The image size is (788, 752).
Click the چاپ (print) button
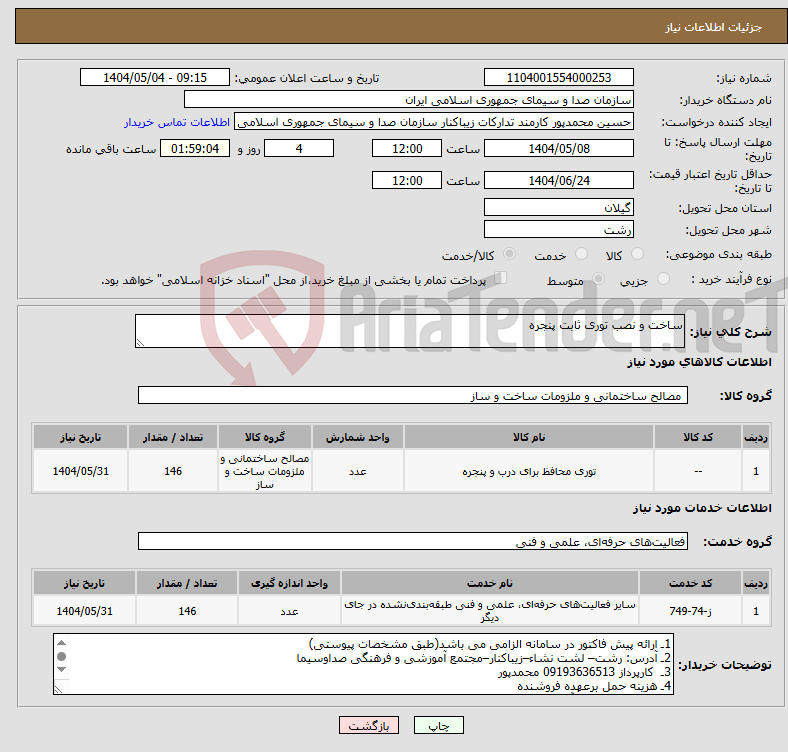click(x=438, y=725)
